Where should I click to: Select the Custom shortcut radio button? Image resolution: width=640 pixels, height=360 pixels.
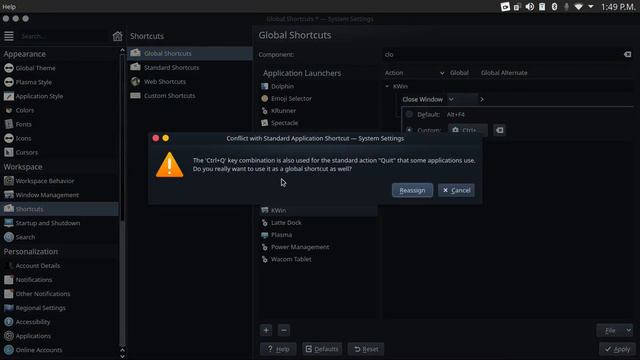pyautogui.click(x=409, y=131)
